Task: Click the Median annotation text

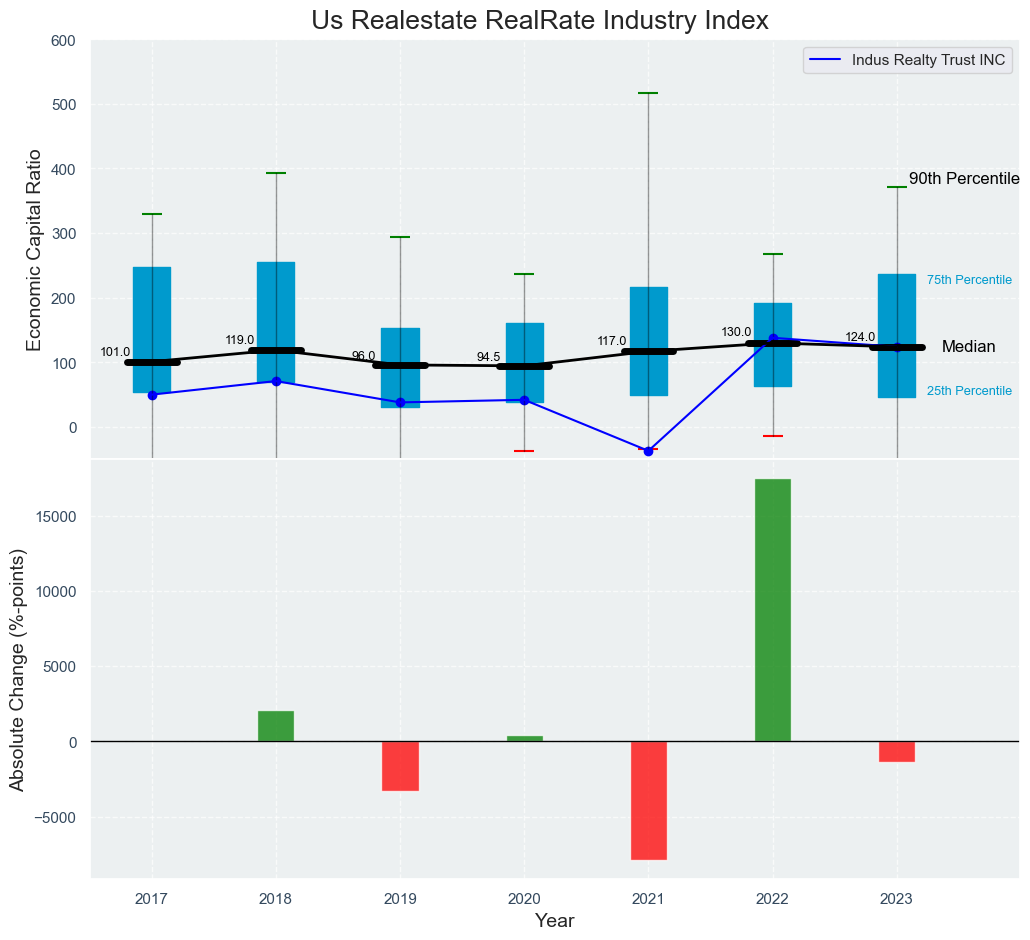Action: 968,347
